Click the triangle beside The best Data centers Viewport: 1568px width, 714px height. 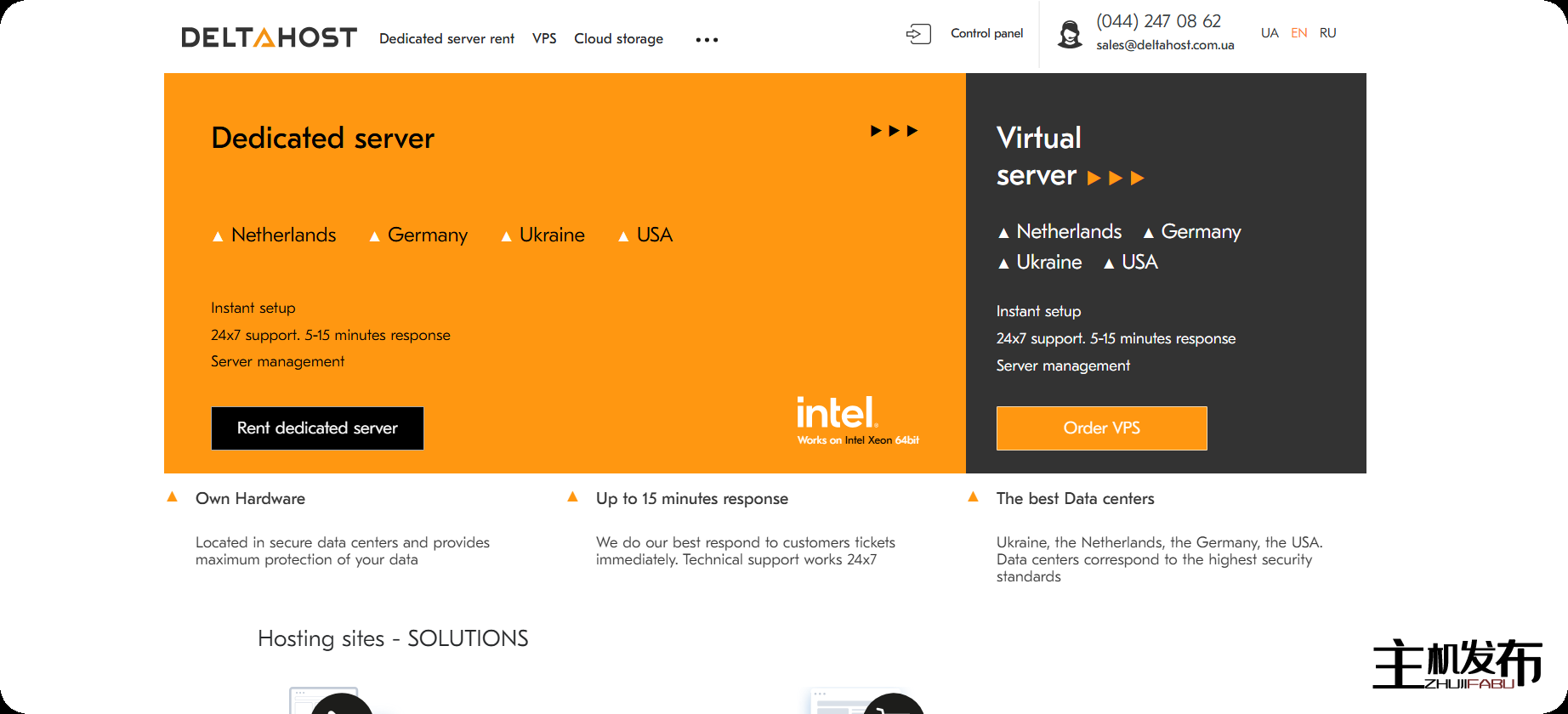coord(973,497)
